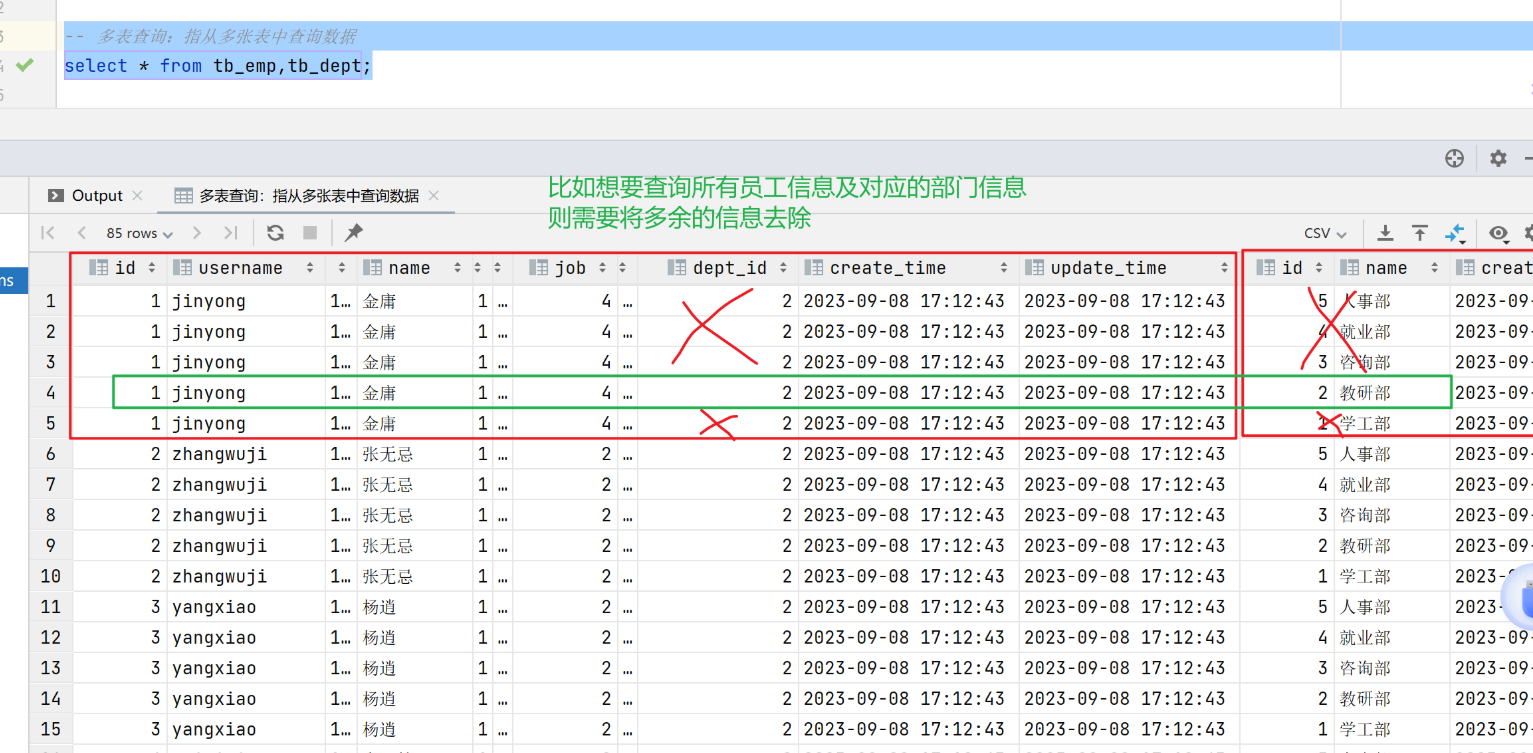
Task: Export data with the download arrow icon
Action: (1385, 233)
